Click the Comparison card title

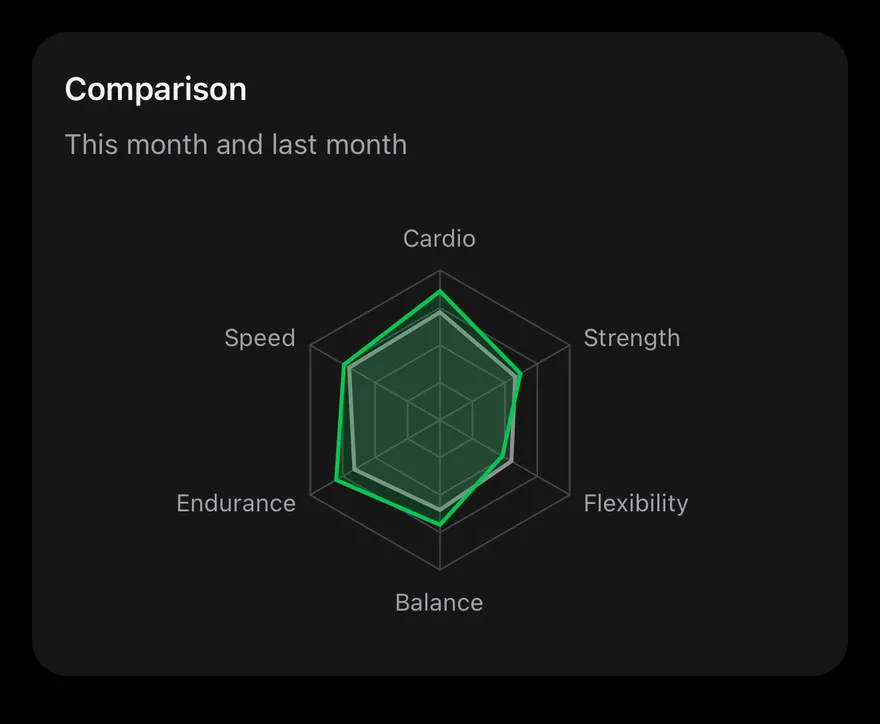tap(155, 89)
